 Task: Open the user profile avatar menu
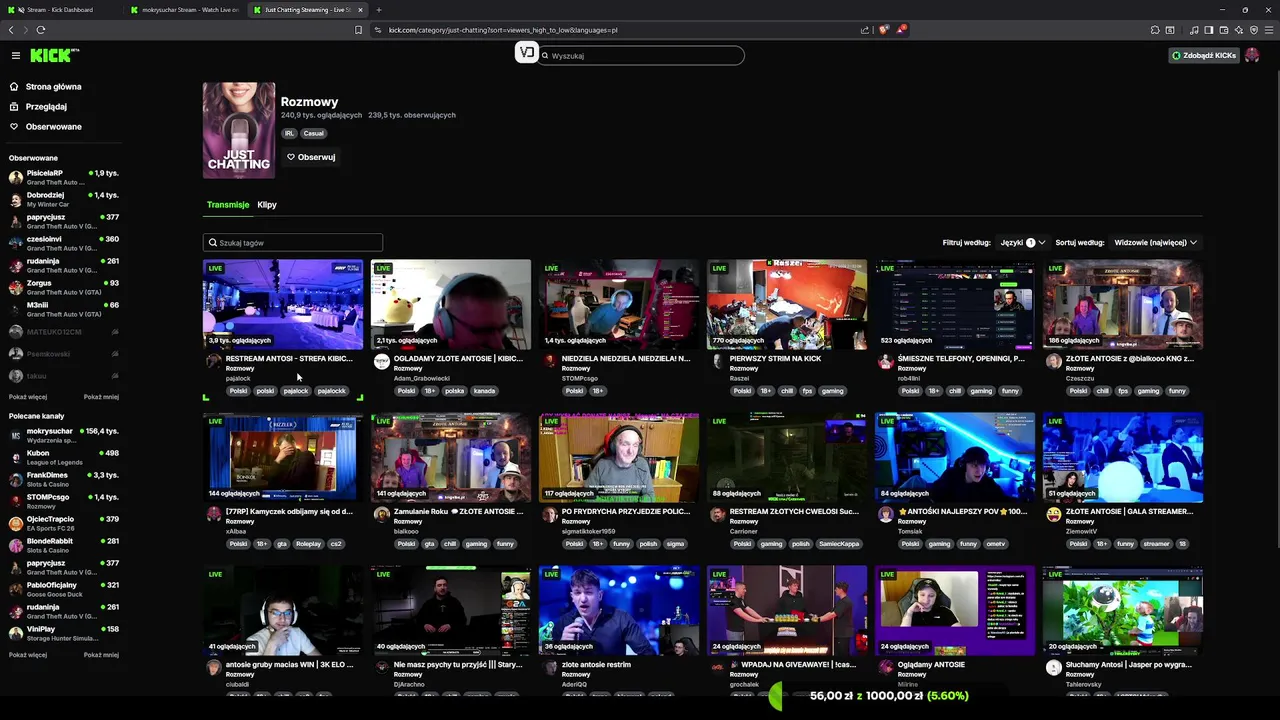pos(1252,56)
